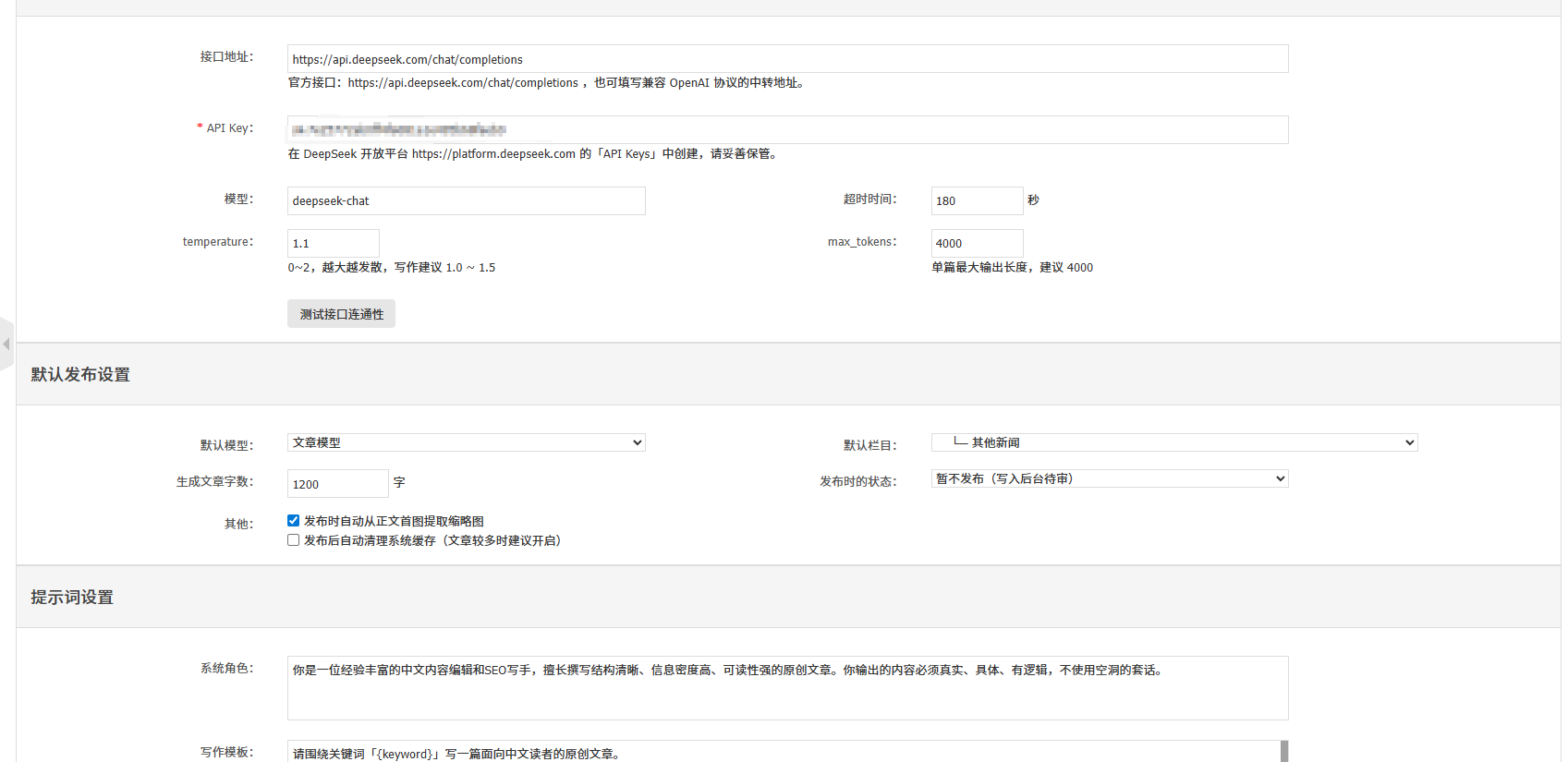Click the temperature hint text 0~2，越大越发散
This screenshot has width=1568, height=762.
391,268
